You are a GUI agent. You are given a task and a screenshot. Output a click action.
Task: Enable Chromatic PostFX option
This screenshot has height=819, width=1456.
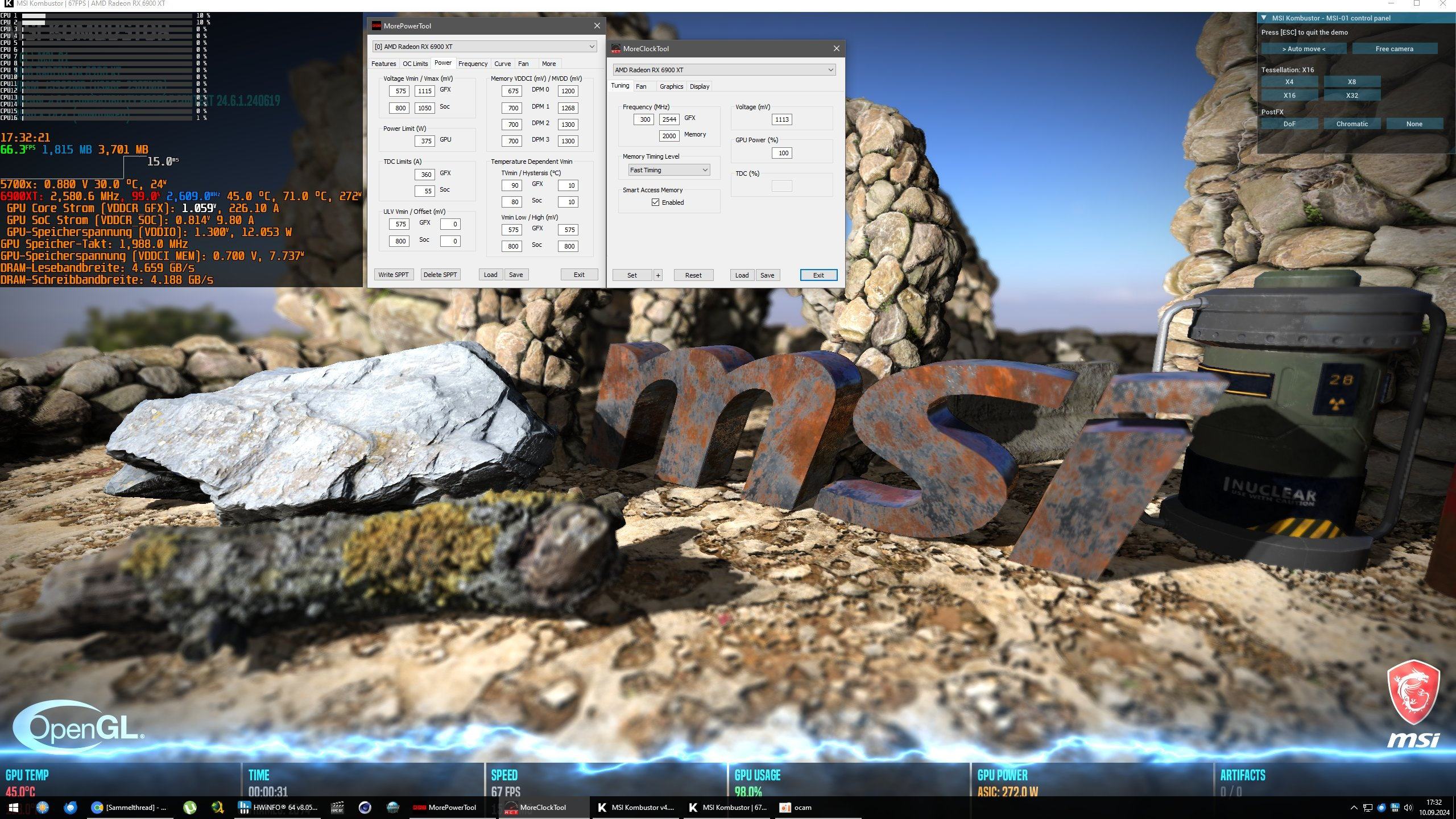coord(1351,124)
